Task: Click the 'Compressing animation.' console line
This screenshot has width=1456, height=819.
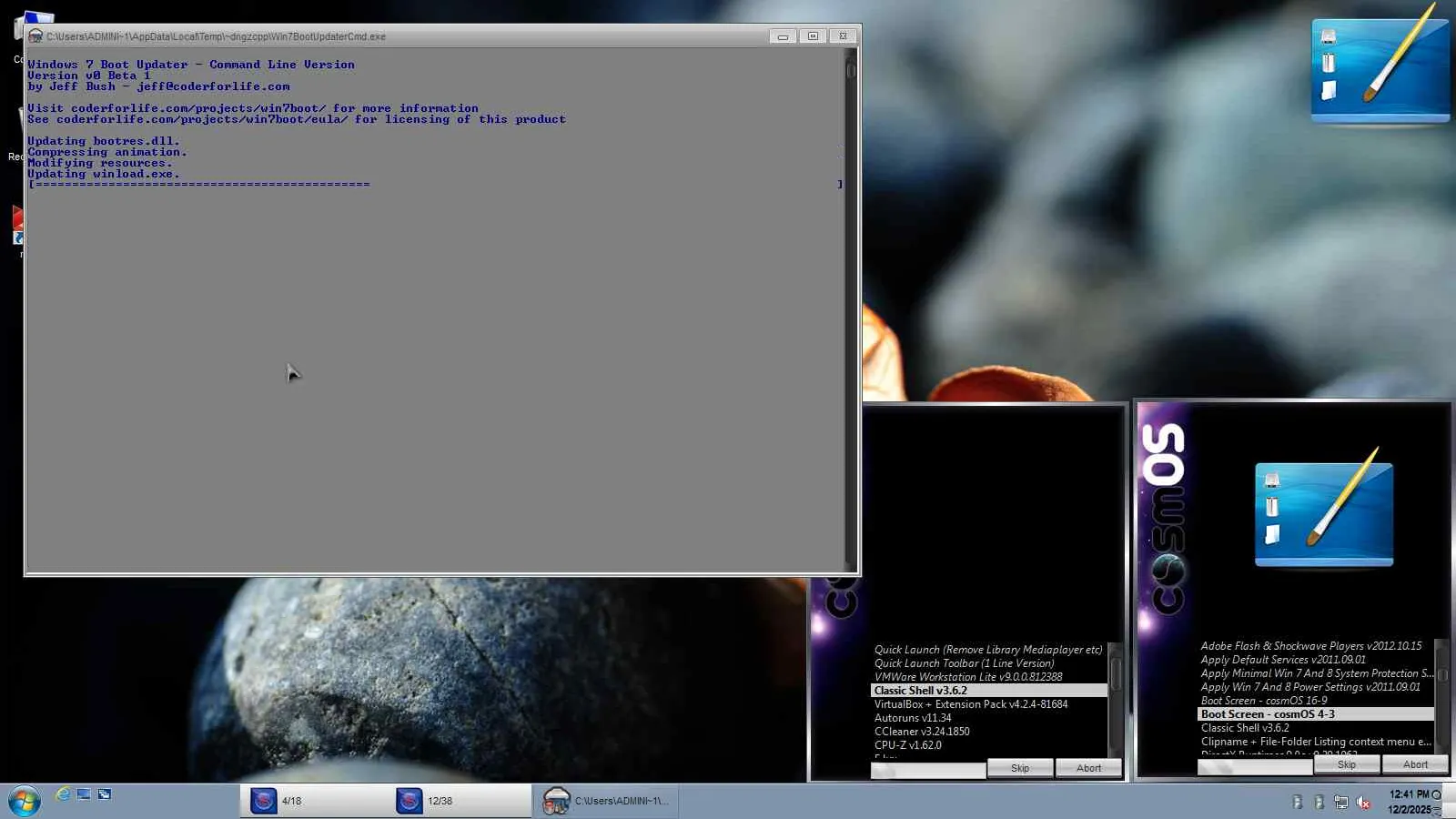Action: point(107,152)
